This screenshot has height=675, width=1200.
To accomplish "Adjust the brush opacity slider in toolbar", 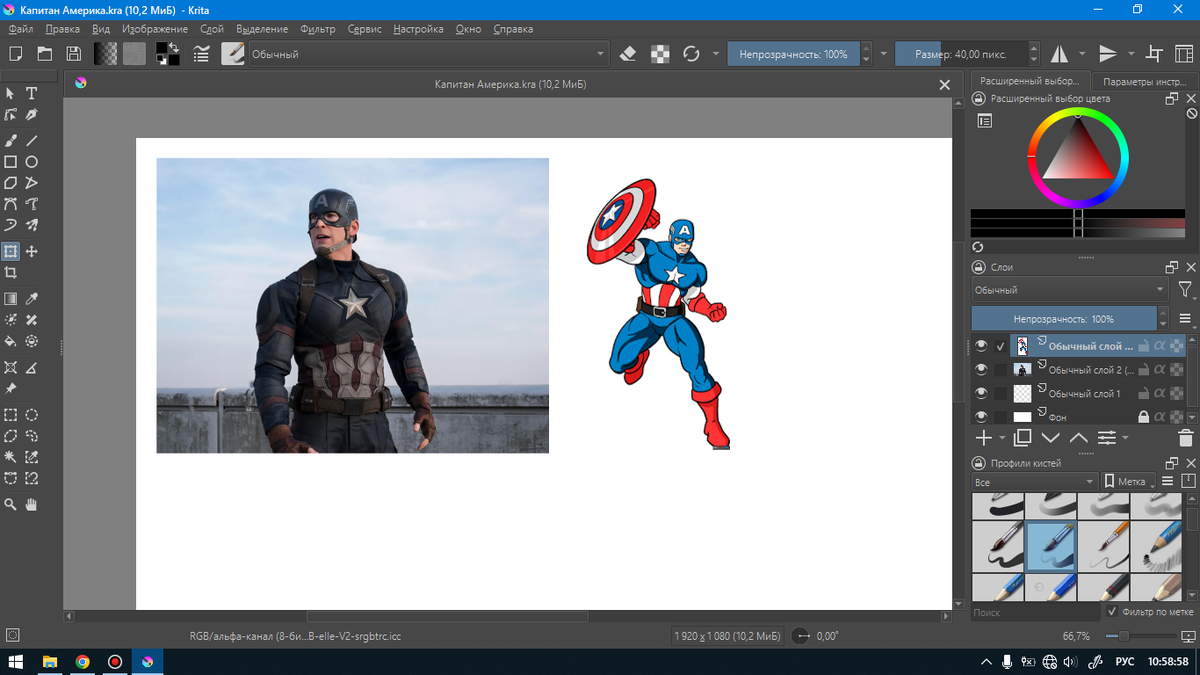I will (793, 54).
